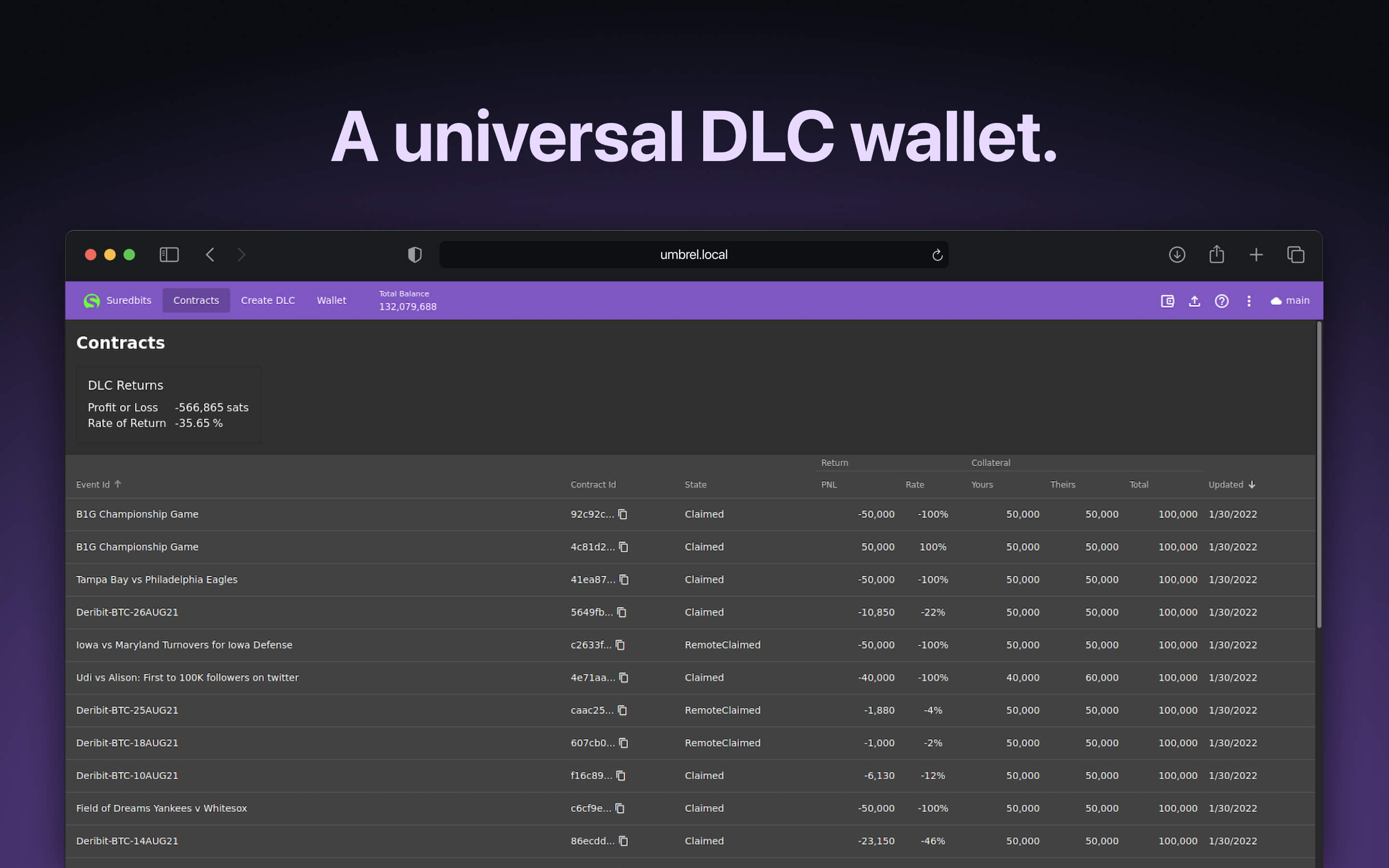Viewport: 1389px width, 868px height.
Task: Toggle the browser sidebar panel
Action: coord(169,254)
